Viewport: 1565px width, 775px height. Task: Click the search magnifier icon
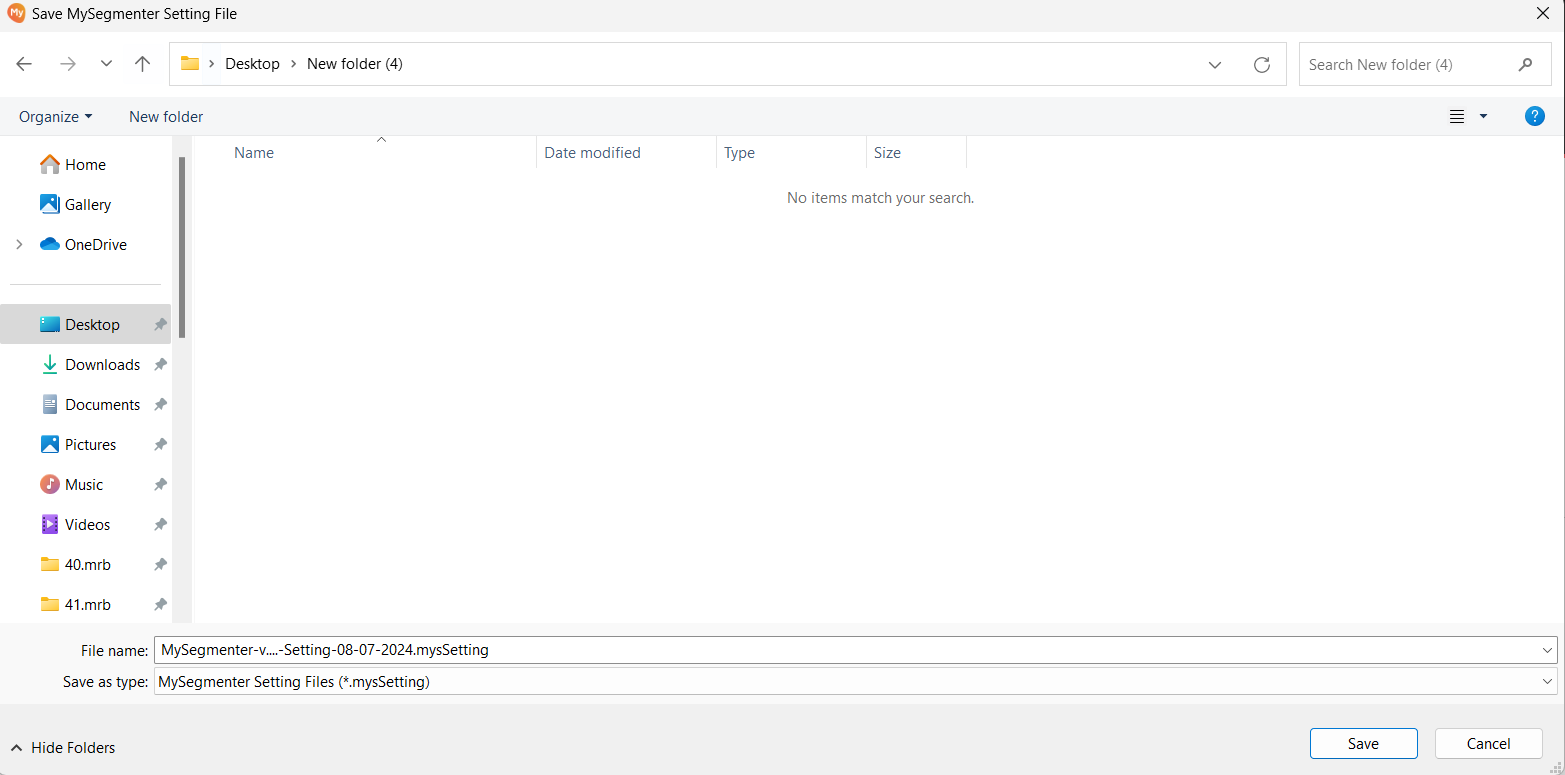(1525, 65)
